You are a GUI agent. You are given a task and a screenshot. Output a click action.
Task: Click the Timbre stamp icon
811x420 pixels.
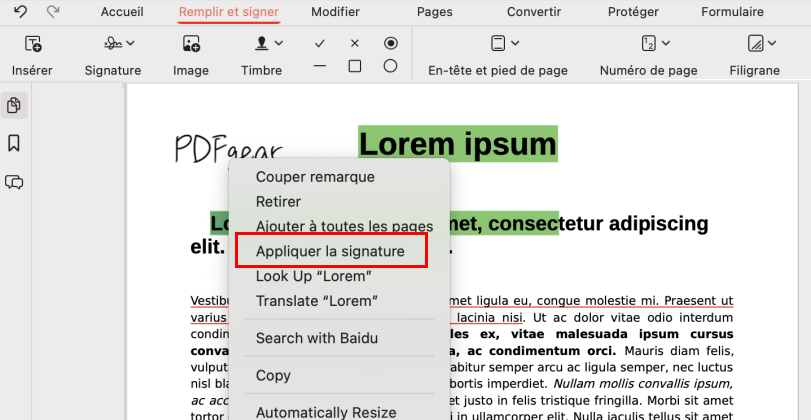261,43
